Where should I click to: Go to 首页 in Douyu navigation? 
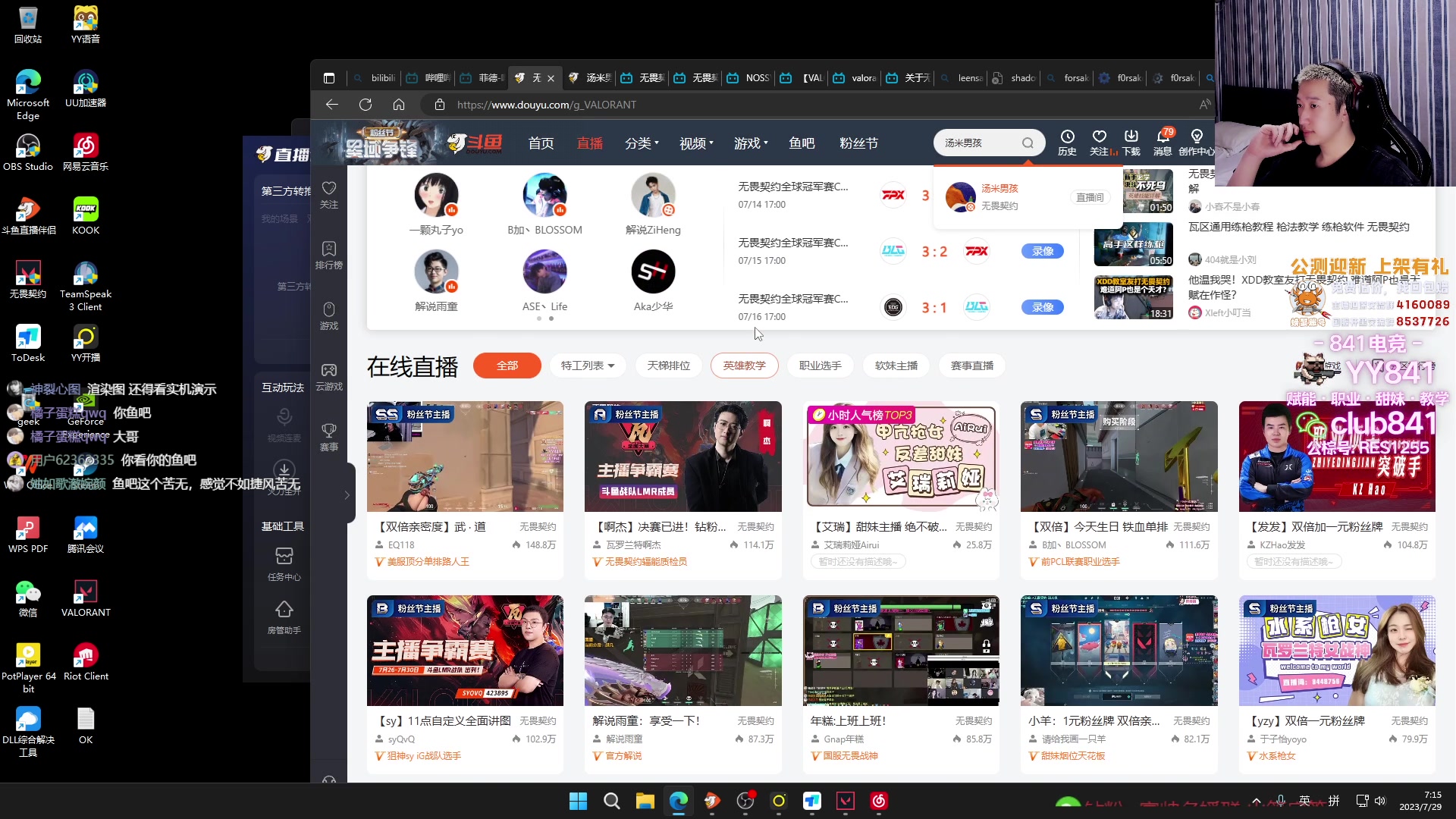(541, 143)
